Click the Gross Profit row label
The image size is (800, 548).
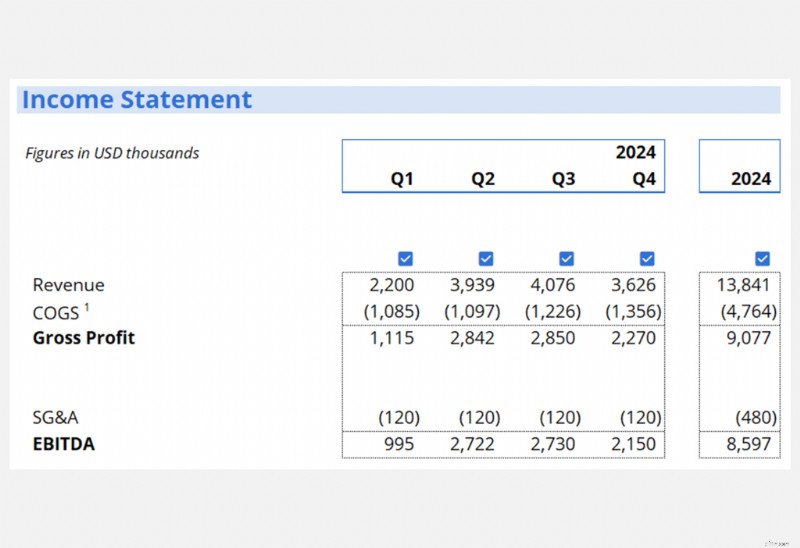click(x=84, y=338)
